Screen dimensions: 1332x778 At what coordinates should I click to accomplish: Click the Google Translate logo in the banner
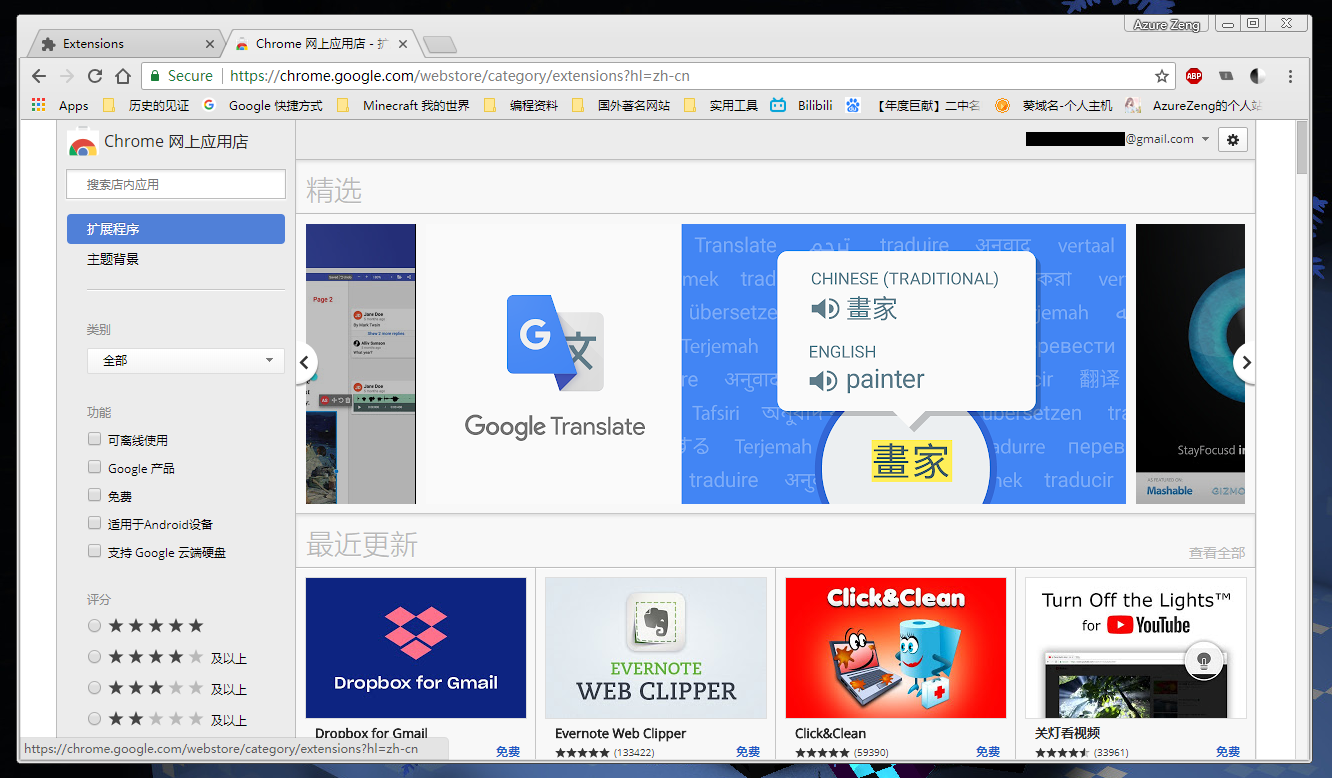coord(555,366)
